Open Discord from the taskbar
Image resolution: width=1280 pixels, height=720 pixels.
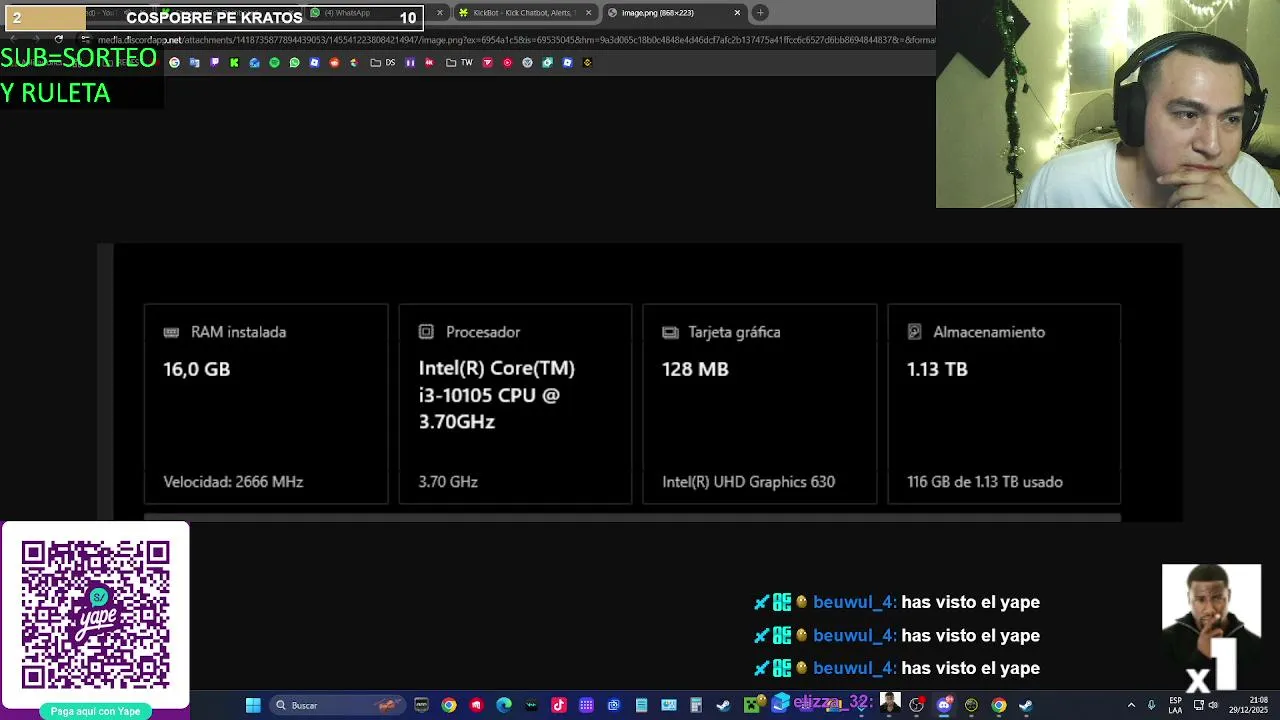tap(944, 705)
